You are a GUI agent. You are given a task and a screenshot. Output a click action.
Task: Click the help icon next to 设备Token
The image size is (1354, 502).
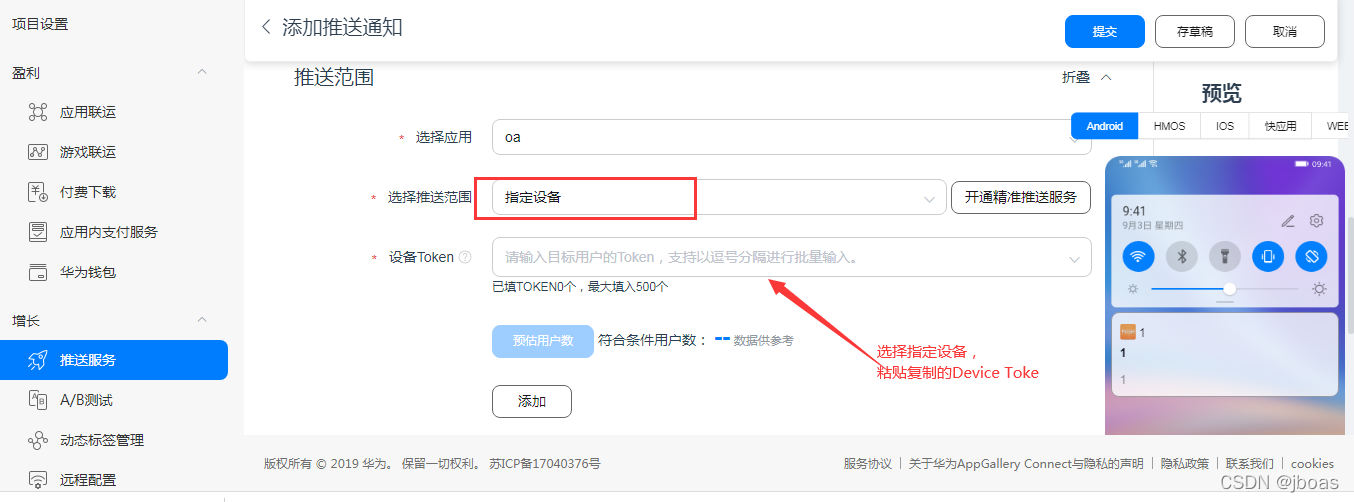[465, 258]
